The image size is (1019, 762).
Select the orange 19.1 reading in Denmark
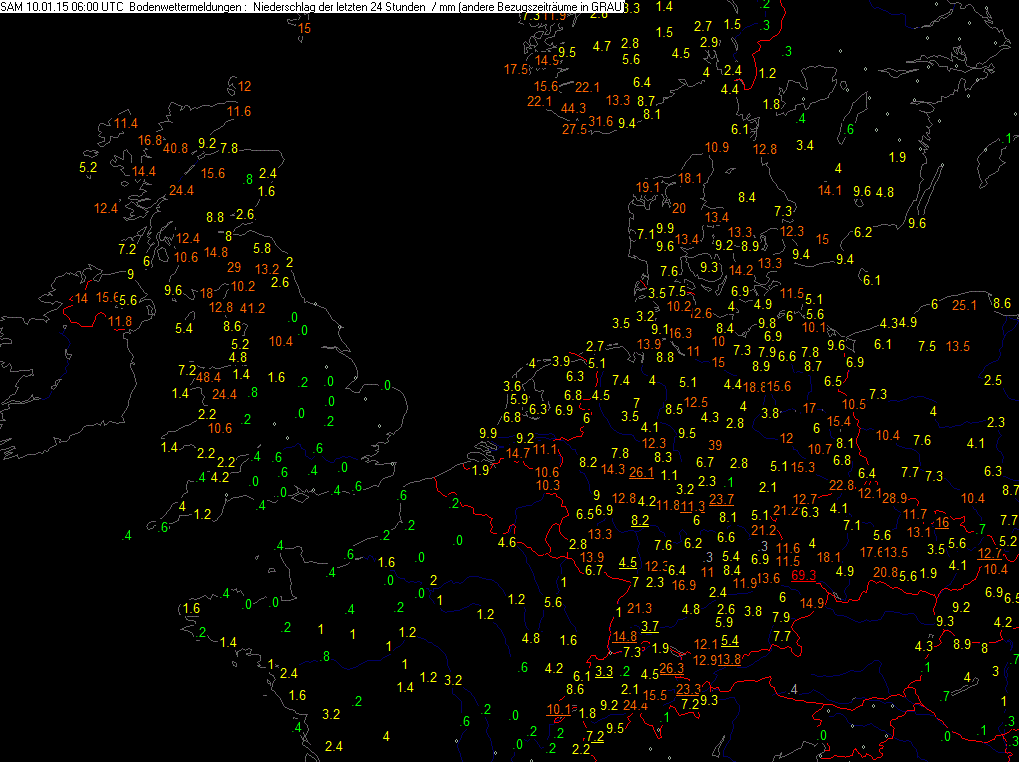coord(648,187)
